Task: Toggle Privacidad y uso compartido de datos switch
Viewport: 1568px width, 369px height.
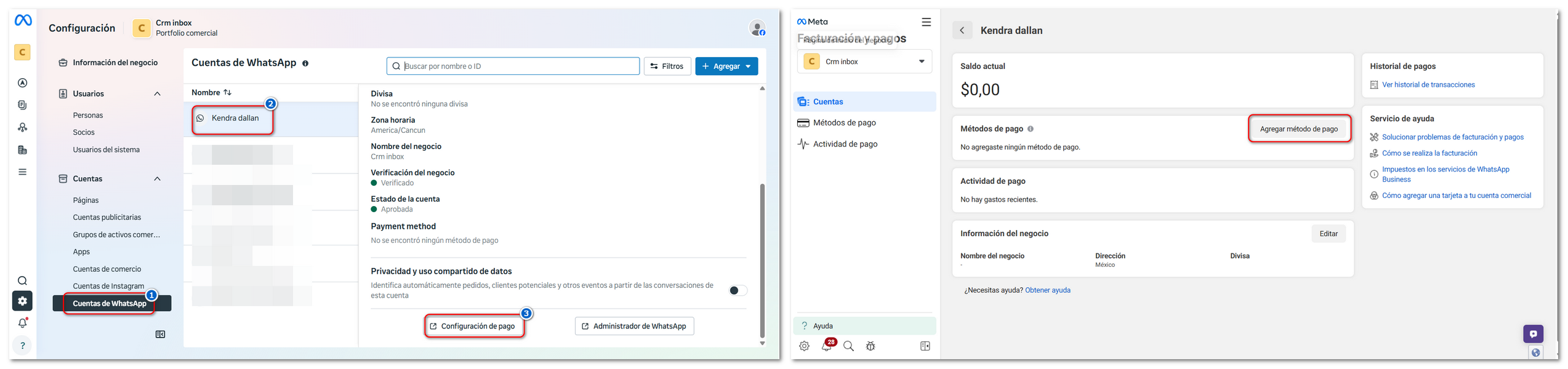Action: tap(738, 290)
